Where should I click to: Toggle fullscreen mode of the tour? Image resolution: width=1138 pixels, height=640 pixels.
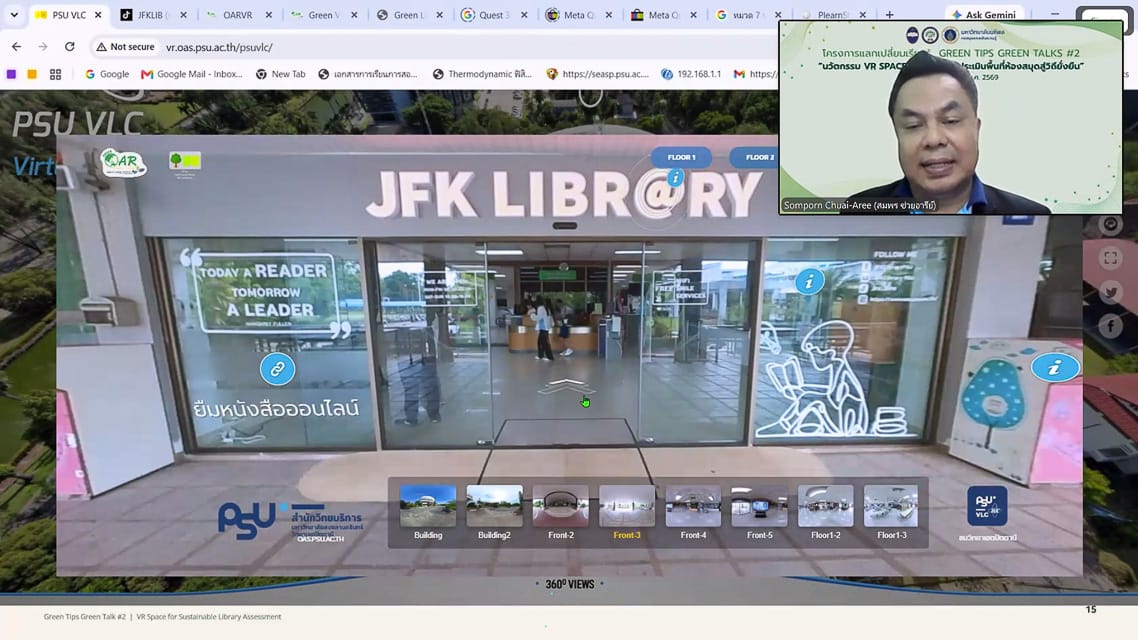tap(1110, 258)
